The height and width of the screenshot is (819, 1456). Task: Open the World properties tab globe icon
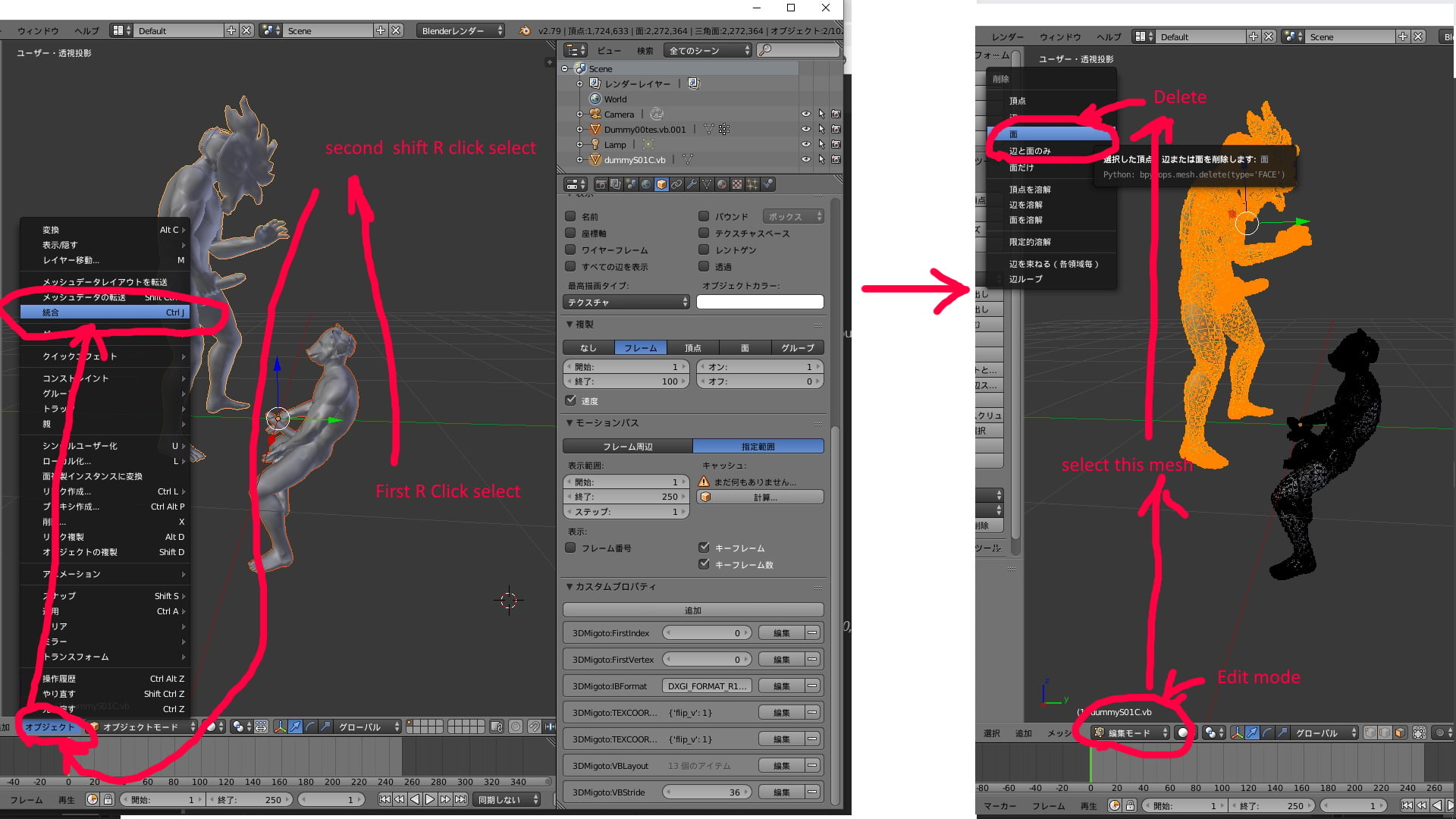pos(646,184)
